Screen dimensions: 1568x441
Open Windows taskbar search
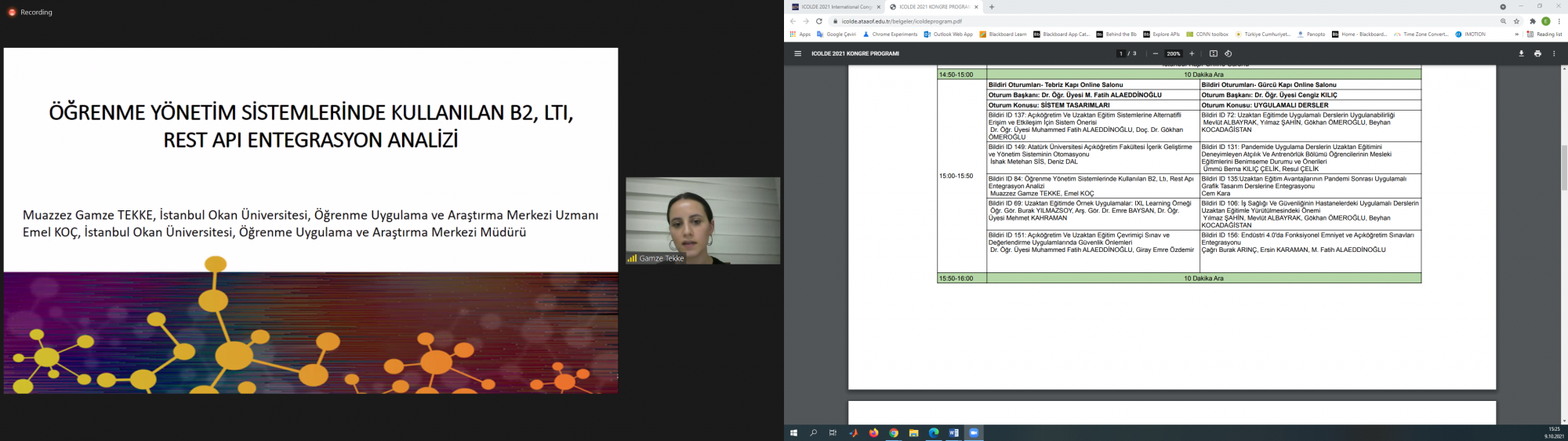[x=813, y=432]
